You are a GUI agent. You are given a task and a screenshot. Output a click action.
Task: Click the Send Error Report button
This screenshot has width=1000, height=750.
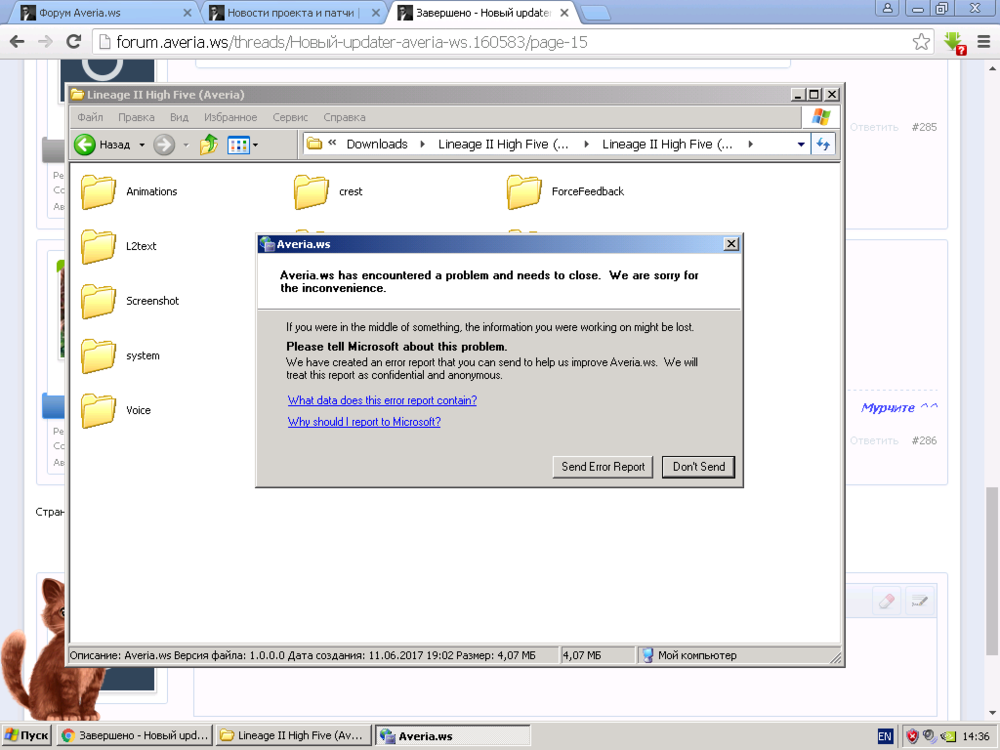pyautogui.click(x=603, y=467)
